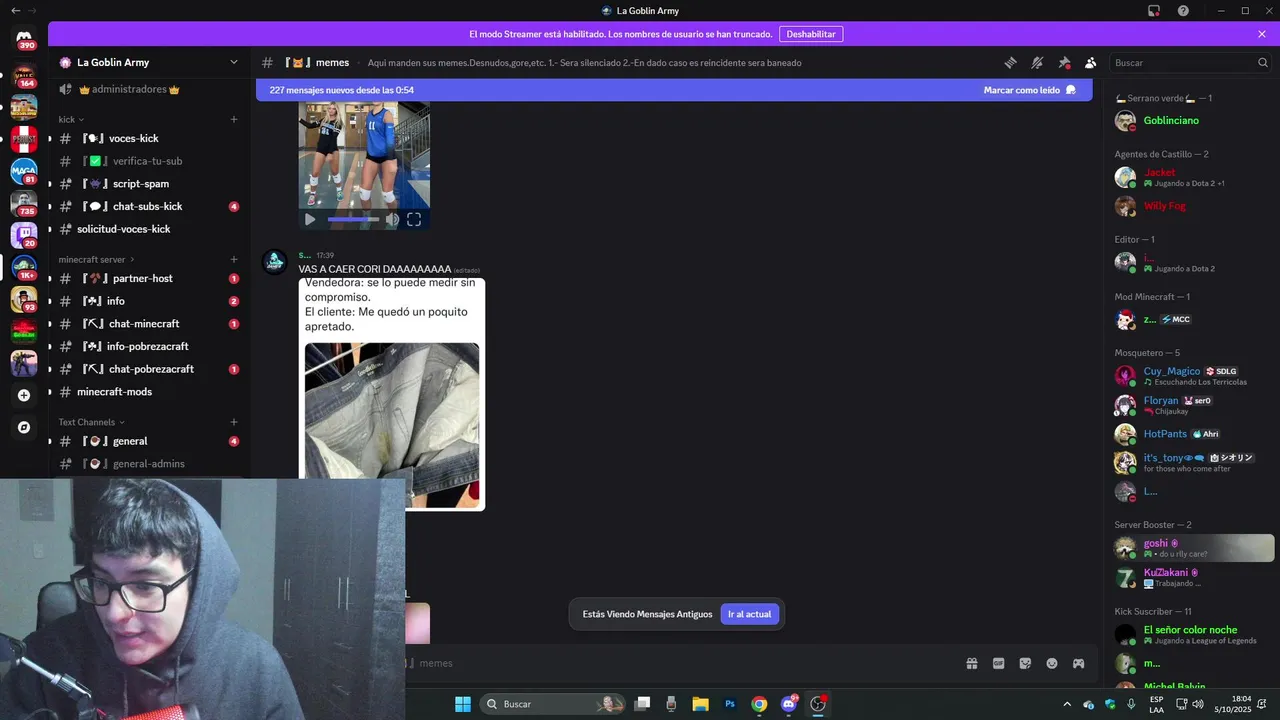Open the administradores voice channel
This screenshot has height=720, width=1280.
coord(150,89)
